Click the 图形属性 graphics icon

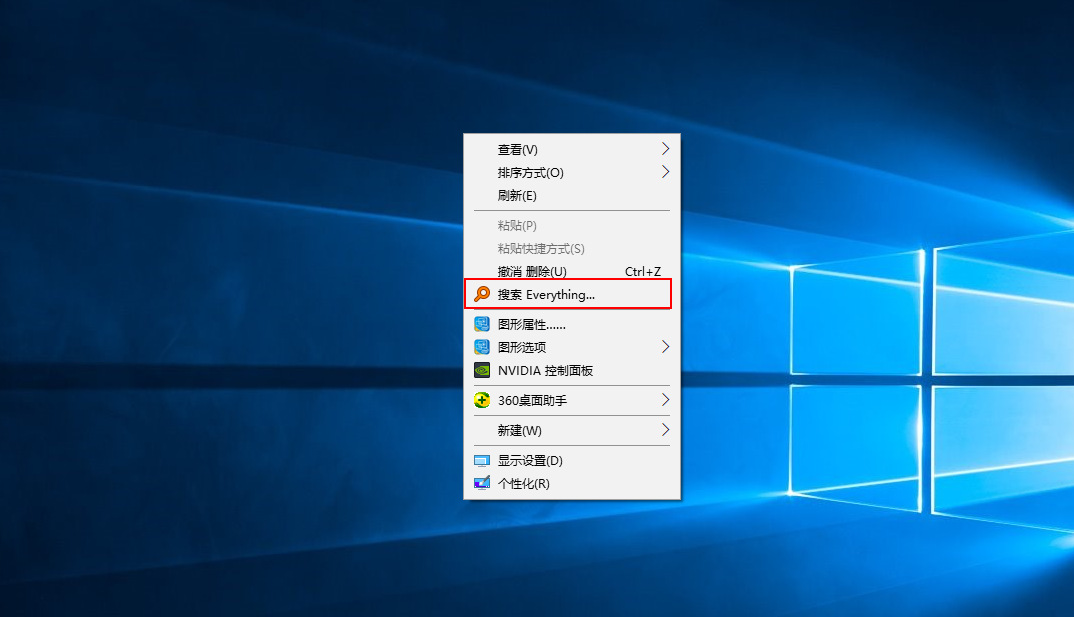pyautogui.click(x=482, y=324)
